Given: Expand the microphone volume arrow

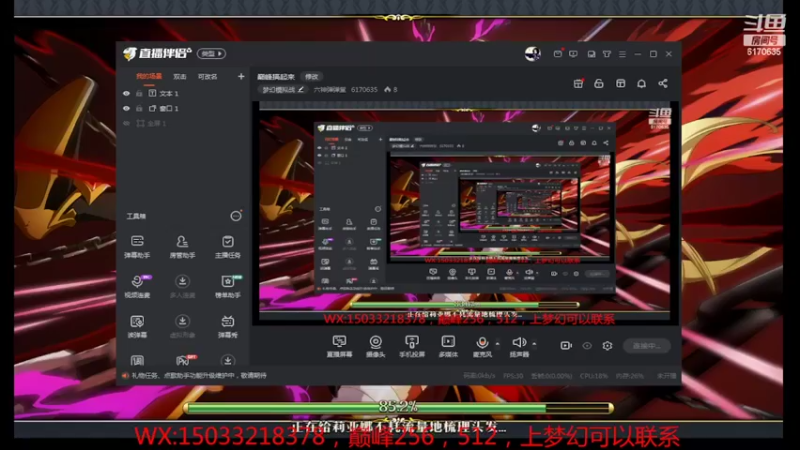Looking at the screenshot, I should [497, 343].
